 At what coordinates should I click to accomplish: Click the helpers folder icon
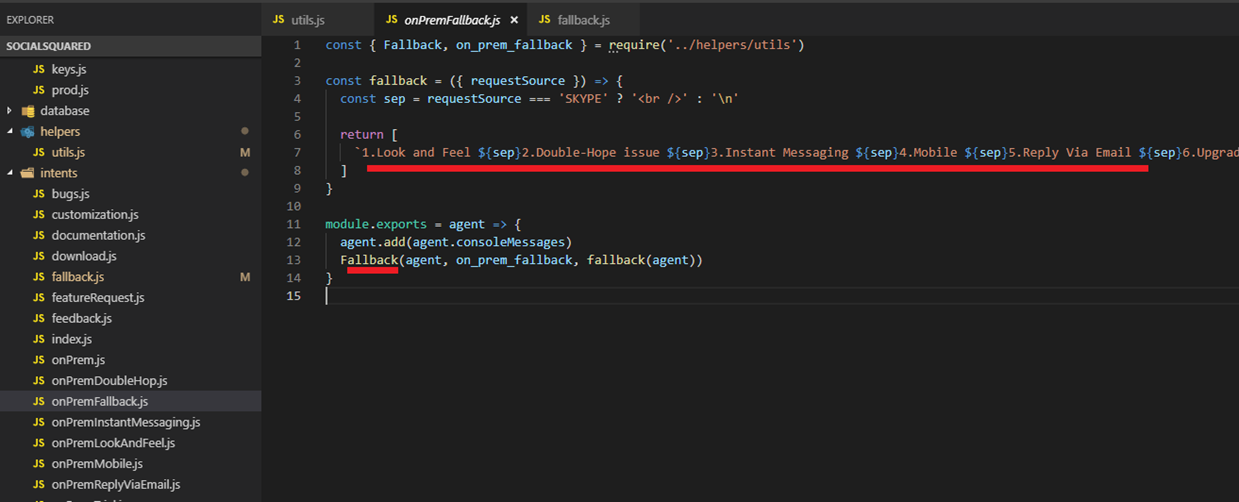(27, 132)
